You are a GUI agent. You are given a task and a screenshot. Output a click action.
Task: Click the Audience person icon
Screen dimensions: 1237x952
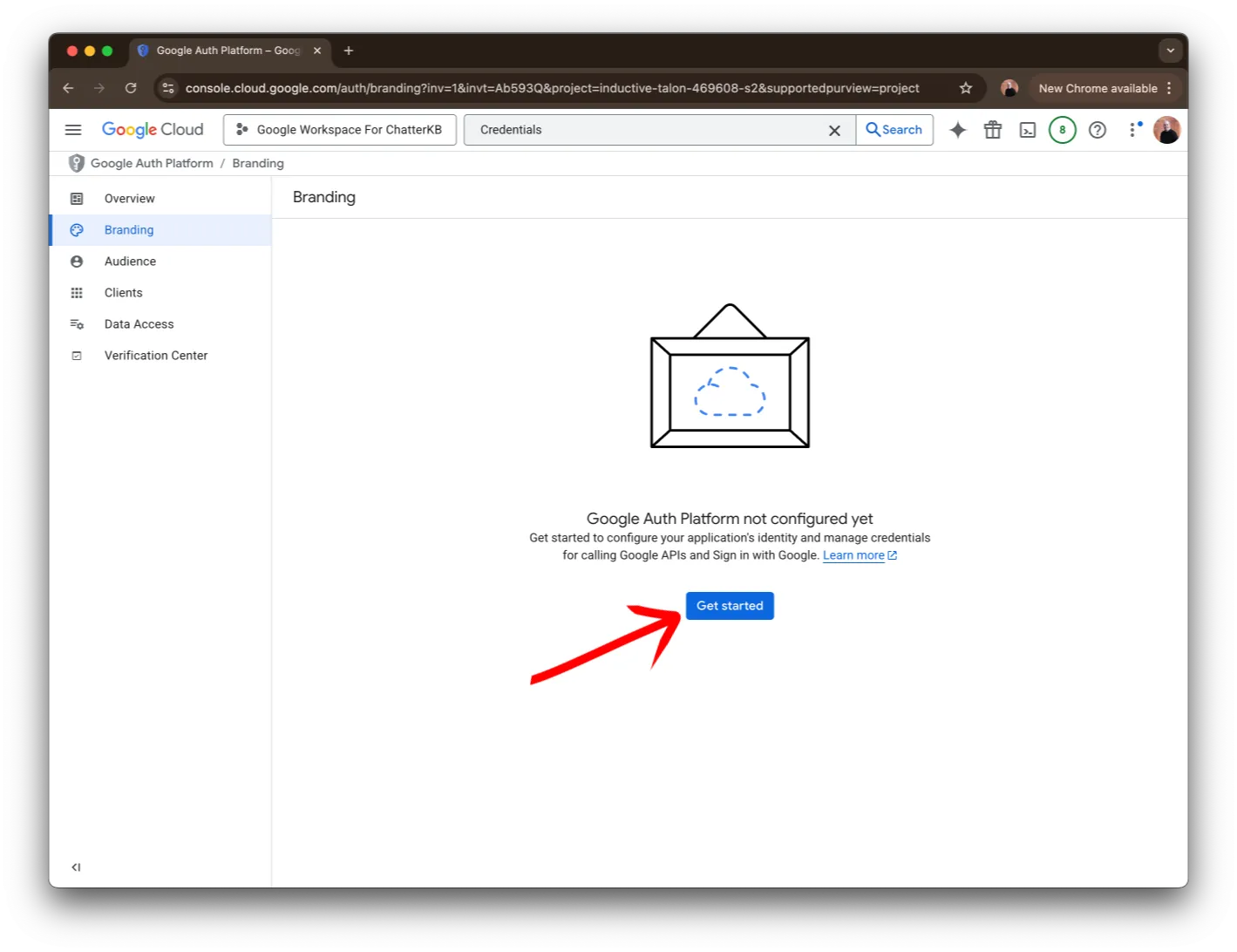pos(77,262)
